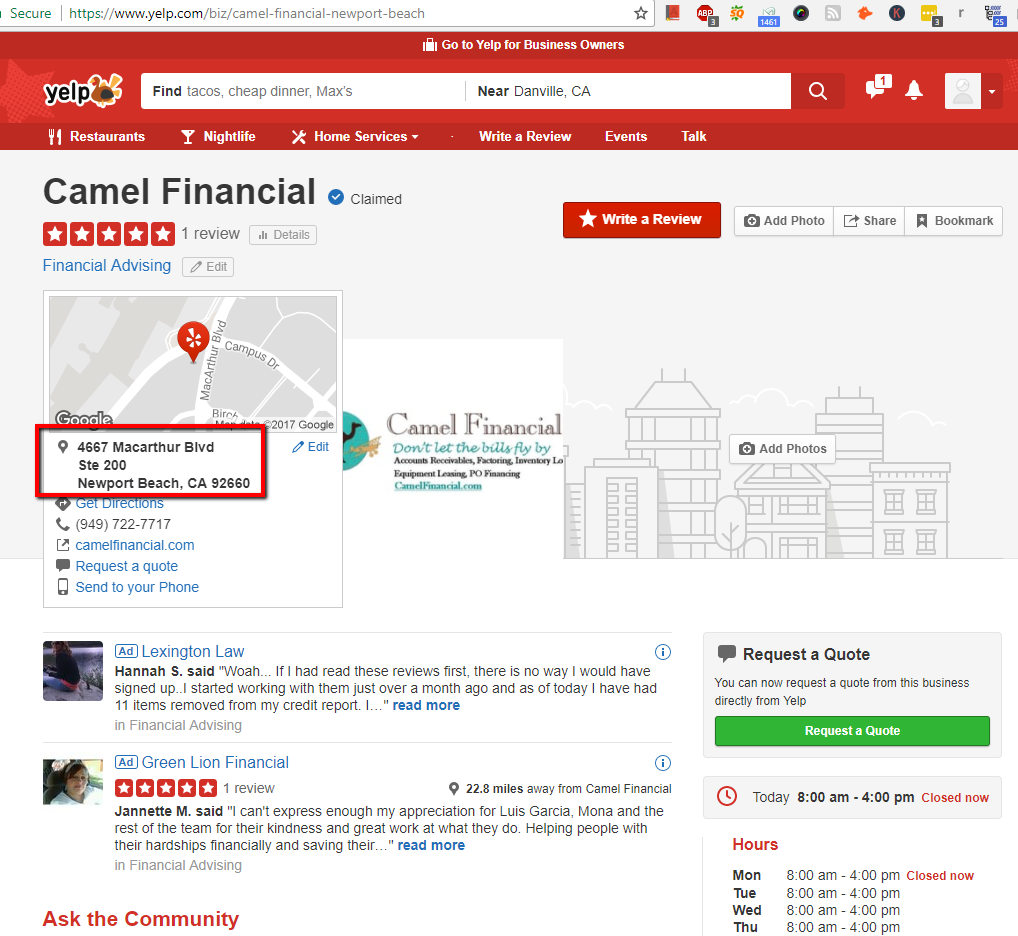Click the Add Photos button on banner
1018x936 pixels.
782,449
